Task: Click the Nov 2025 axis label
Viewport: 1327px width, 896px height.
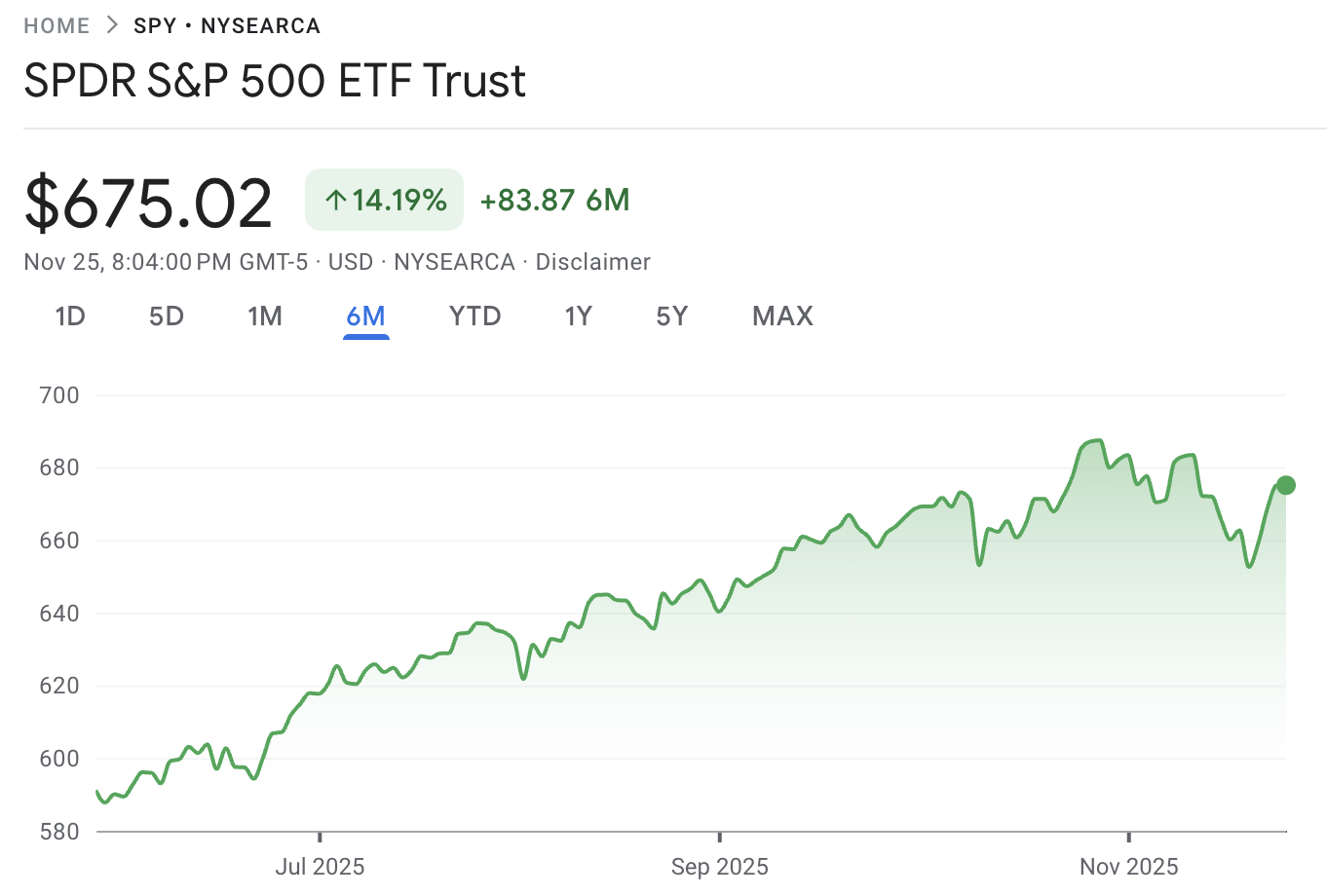Action: pyautogui.click(x=1127, y=866)
